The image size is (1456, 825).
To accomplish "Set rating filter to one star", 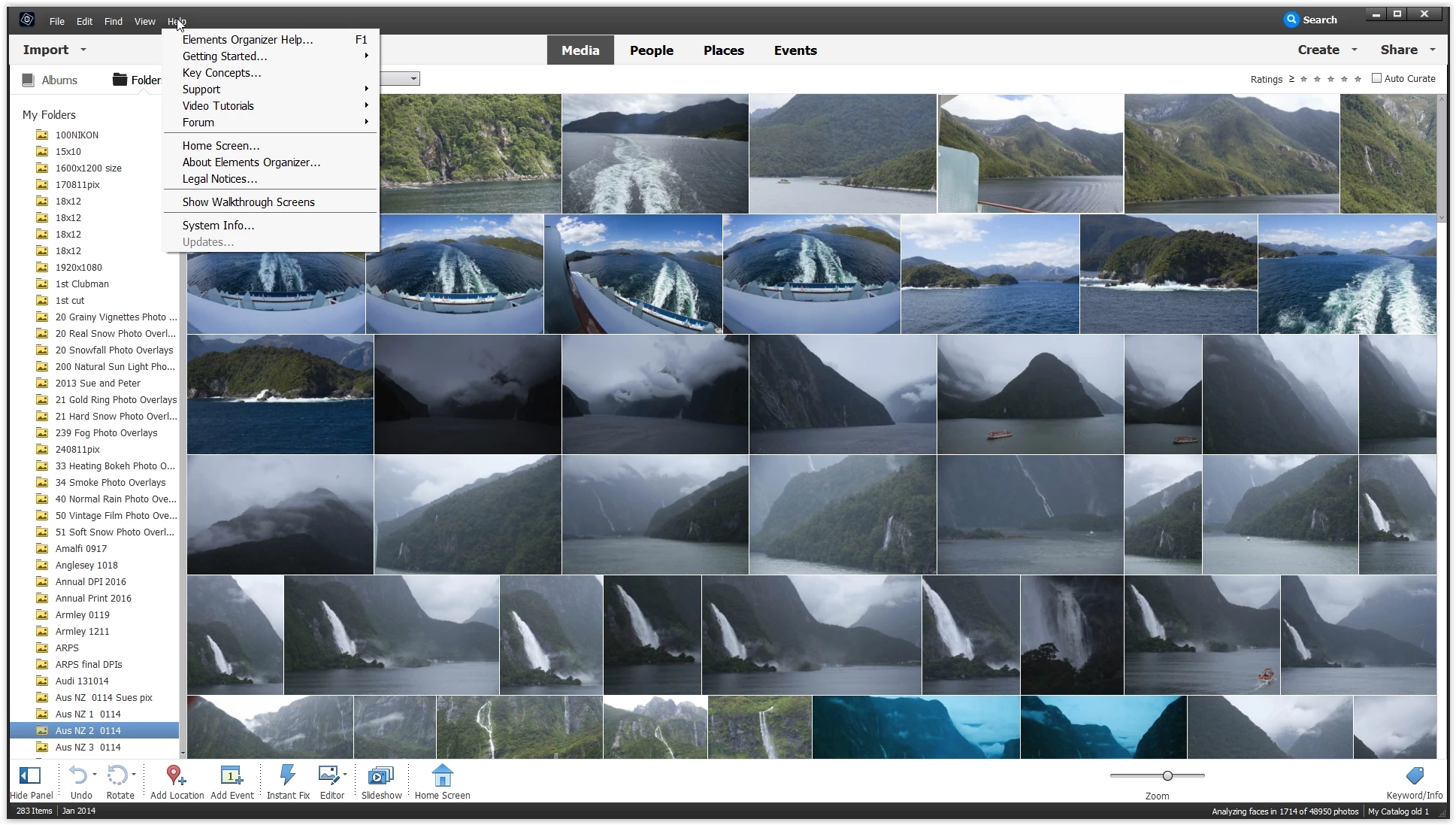I will tap(1304, 79).
